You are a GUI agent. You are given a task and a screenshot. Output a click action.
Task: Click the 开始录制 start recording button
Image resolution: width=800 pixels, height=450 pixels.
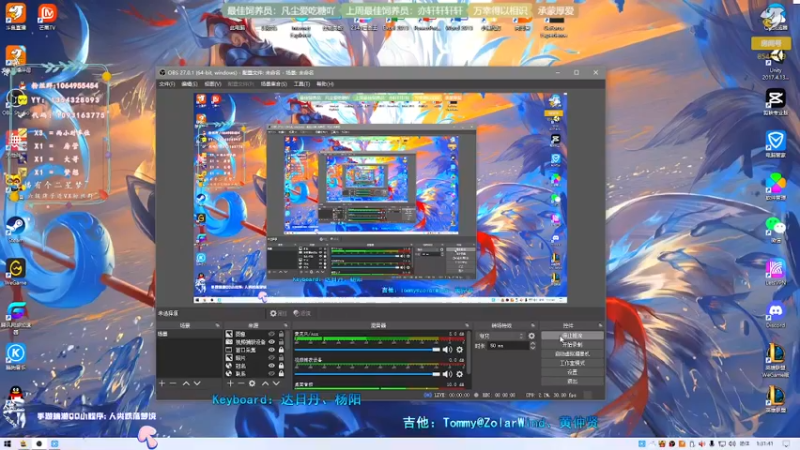pyautogui.click(x=572, y=345)
